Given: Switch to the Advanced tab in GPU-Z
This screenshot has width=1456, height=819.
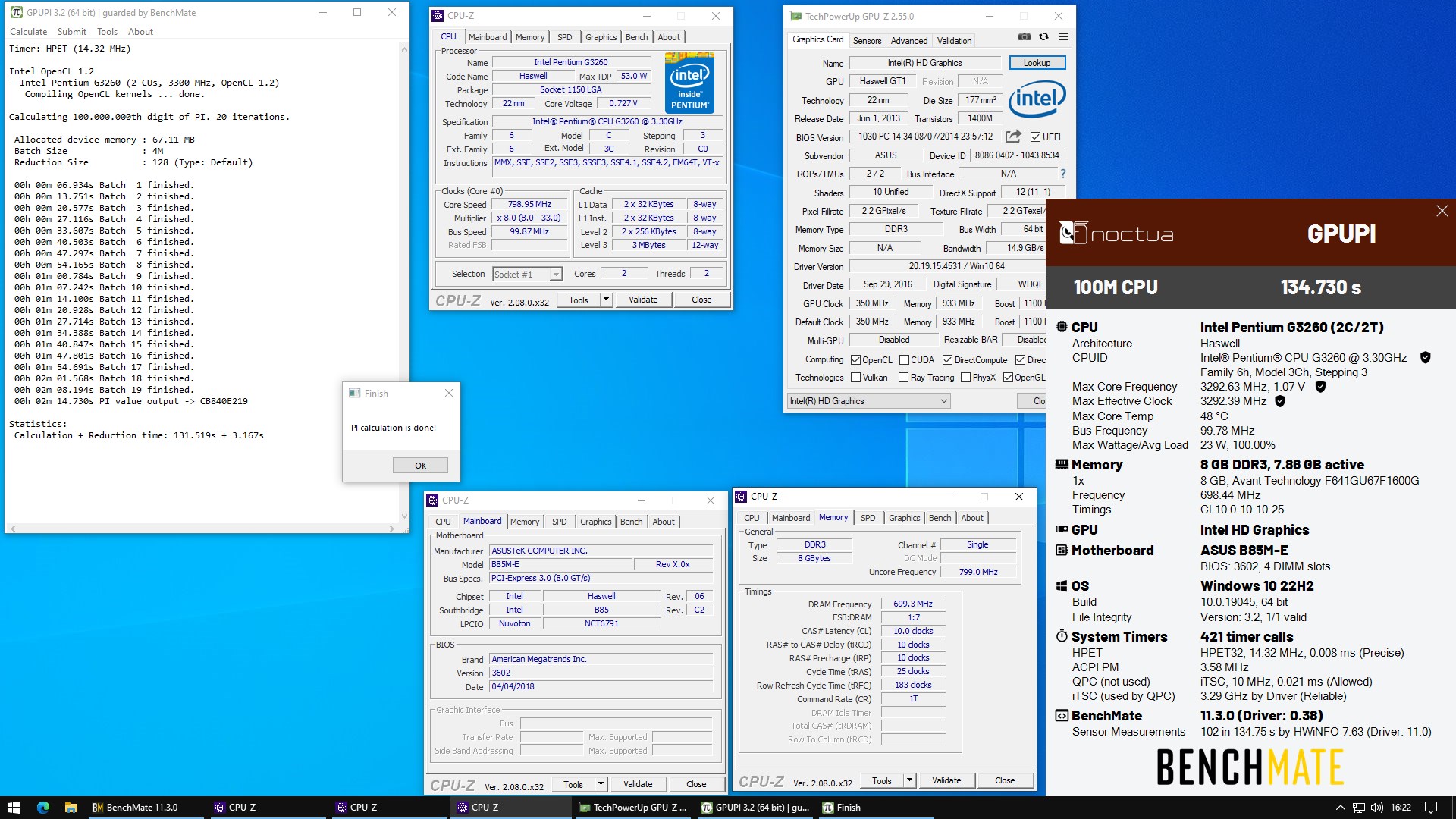Looking at the screenshot, I should coord(909,41).
